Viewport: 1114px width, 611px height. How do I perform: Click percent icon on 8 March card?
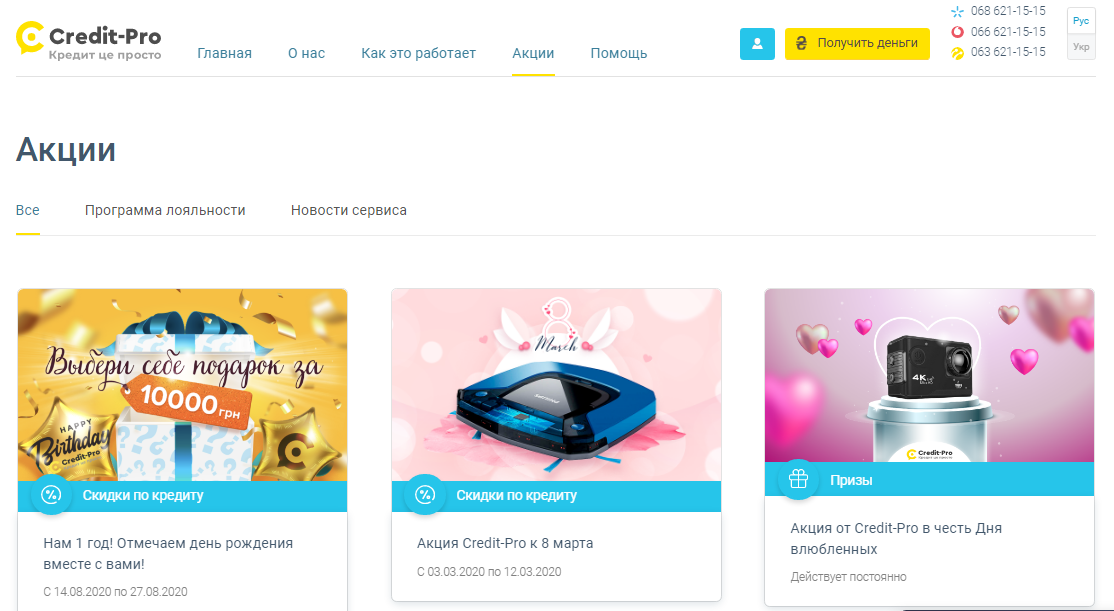coord(425,494)
